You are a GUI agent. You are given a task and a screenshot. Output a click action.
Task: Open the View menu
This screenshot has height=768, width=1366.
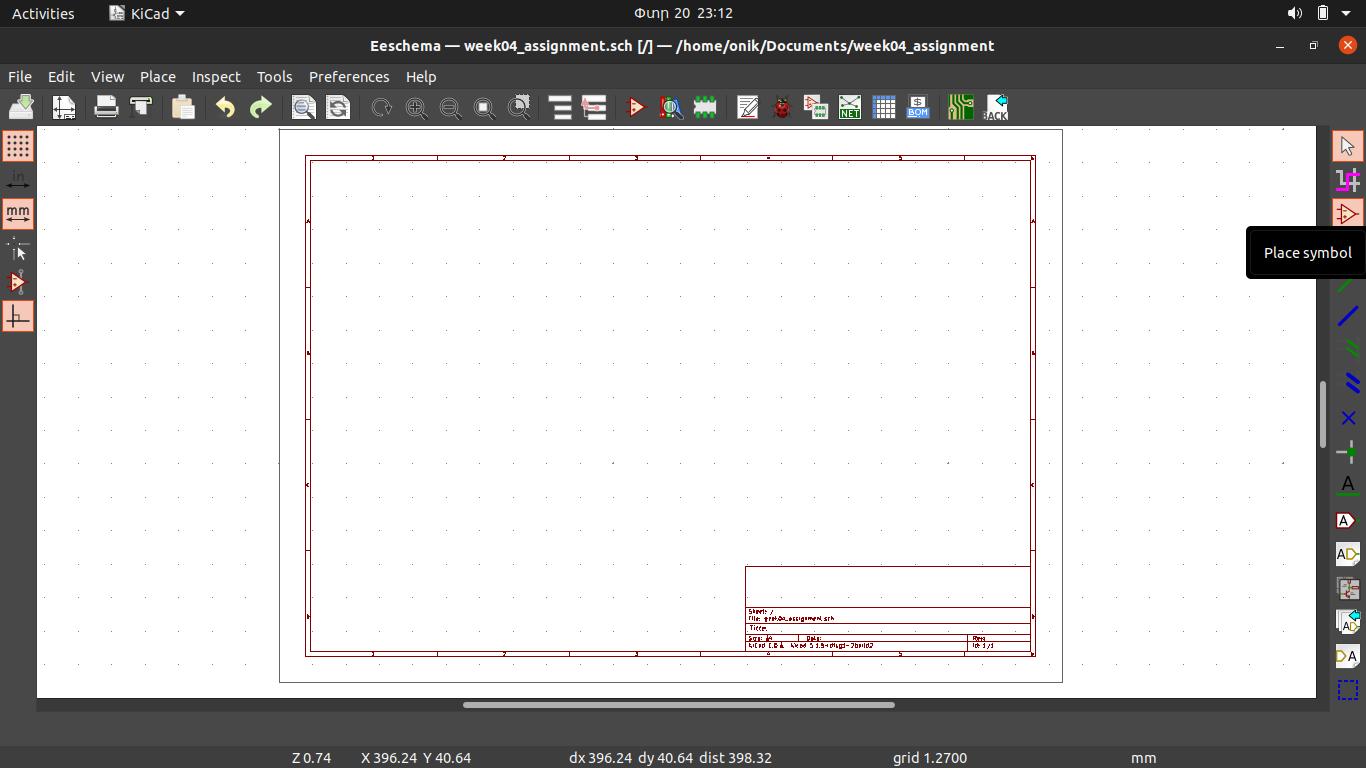pyautogui.click(x=107, y=77)
